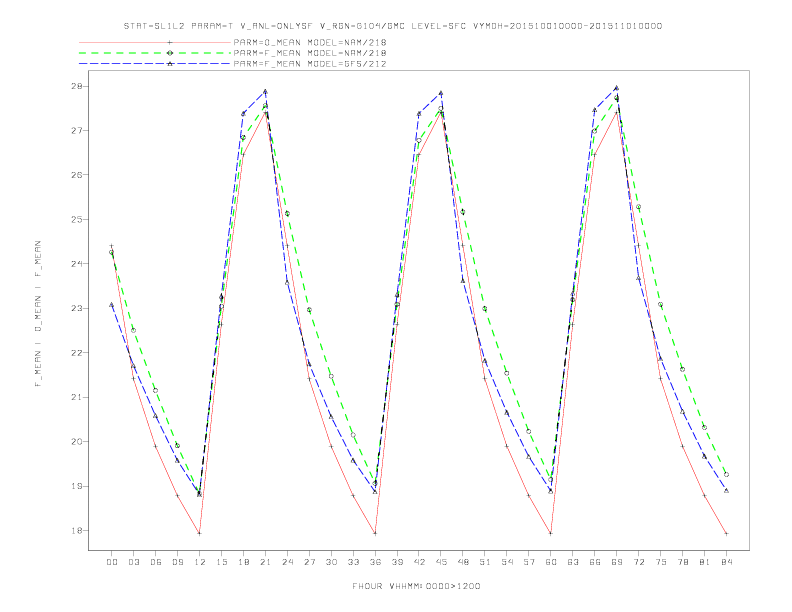Click the y-axis tick label 20
Image resolution: width=792 pixels, height=612 pixels.
click(78, 442)
